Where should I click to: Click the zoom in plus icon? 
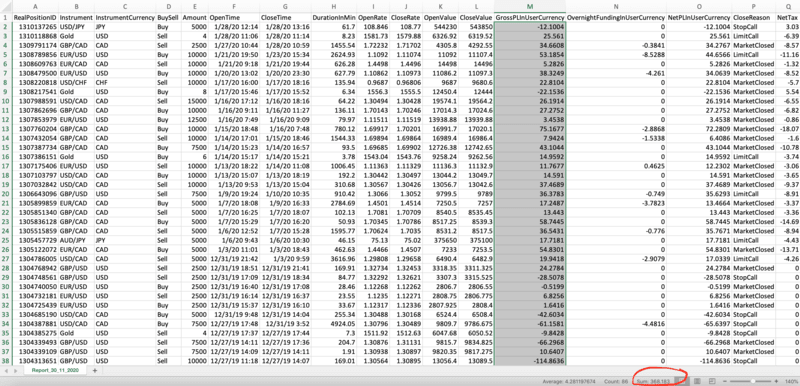tap(777, 381)
